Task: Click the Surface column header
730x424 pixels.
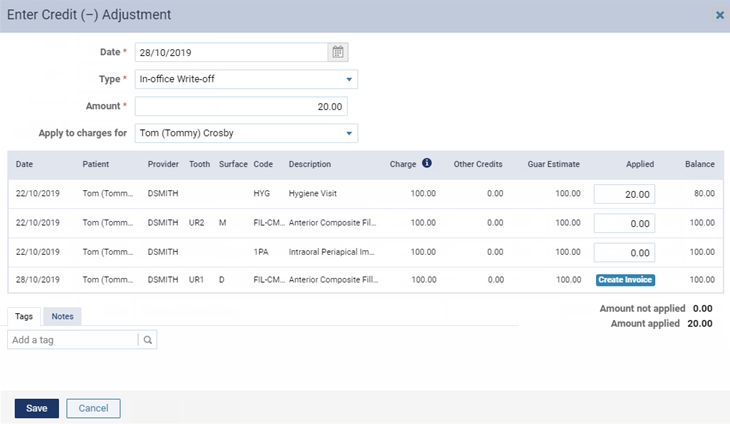Action: [x=233, y=164]
